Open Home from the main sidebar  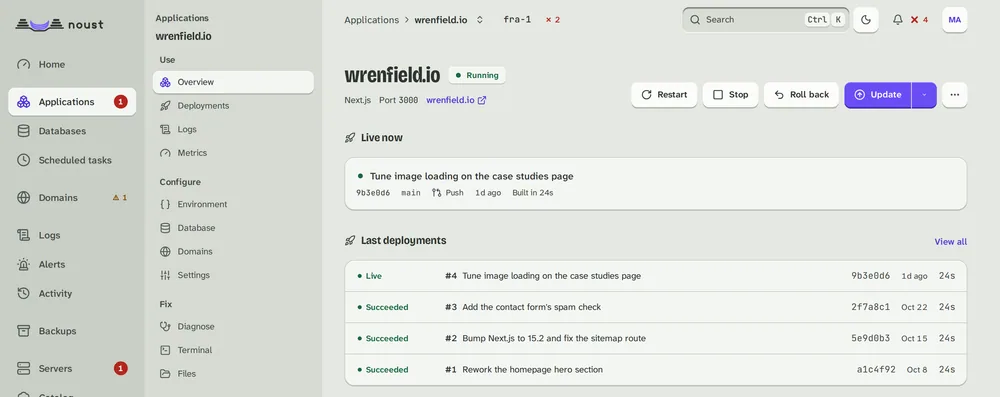pyautogui.click(x=72, y=64)
